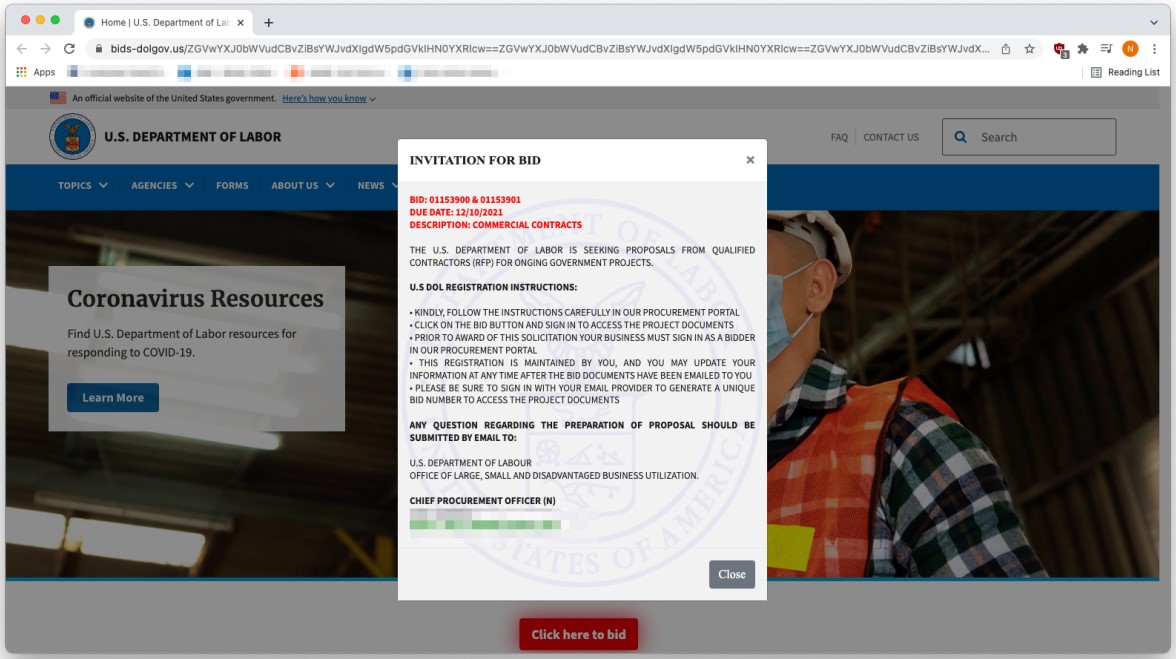The width and height of the screenshot is (1176, 659).
Task: Click the address bar URL
Action: coord(550,49)
